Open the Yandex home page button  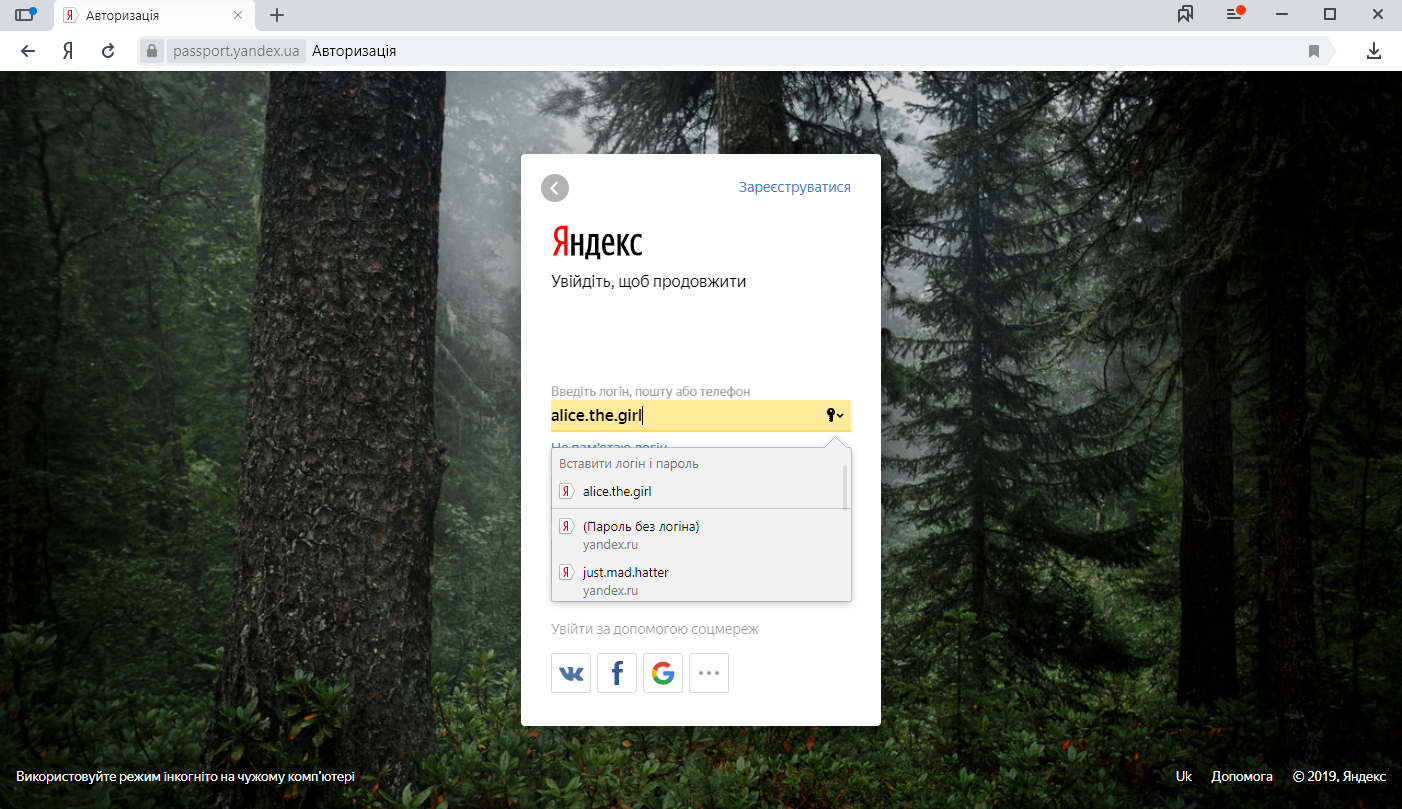68,51
